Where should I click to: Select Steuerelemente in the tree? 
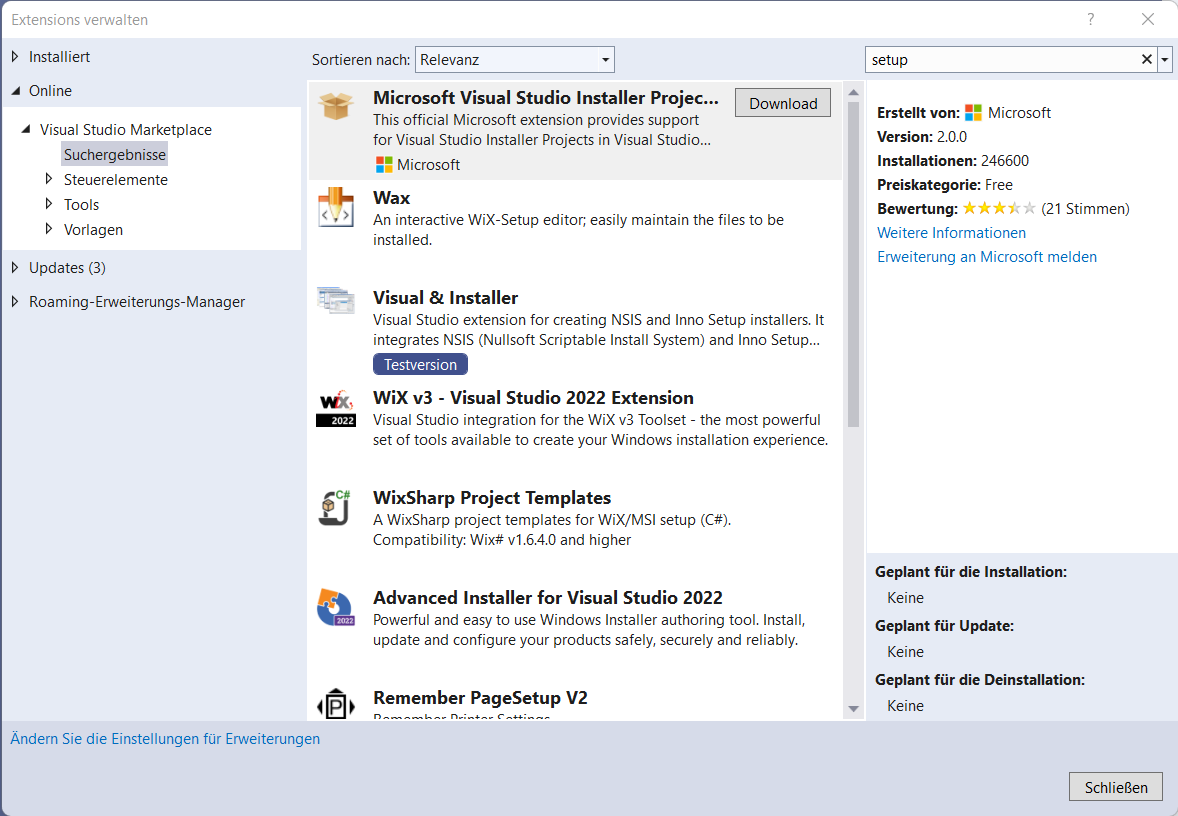point(116,180)
